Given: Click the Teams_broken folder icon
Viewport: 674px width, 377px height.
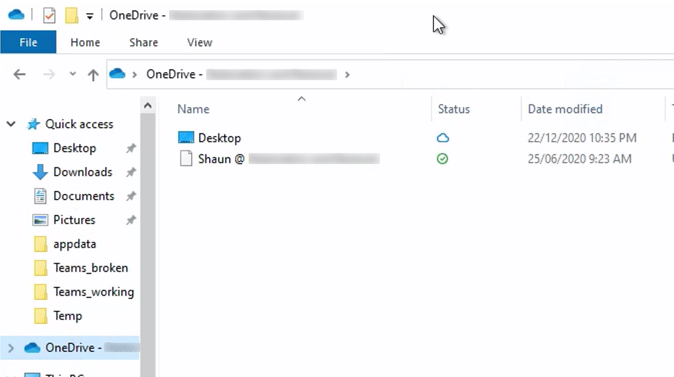Looking at the screenshot, I should 40,268.
